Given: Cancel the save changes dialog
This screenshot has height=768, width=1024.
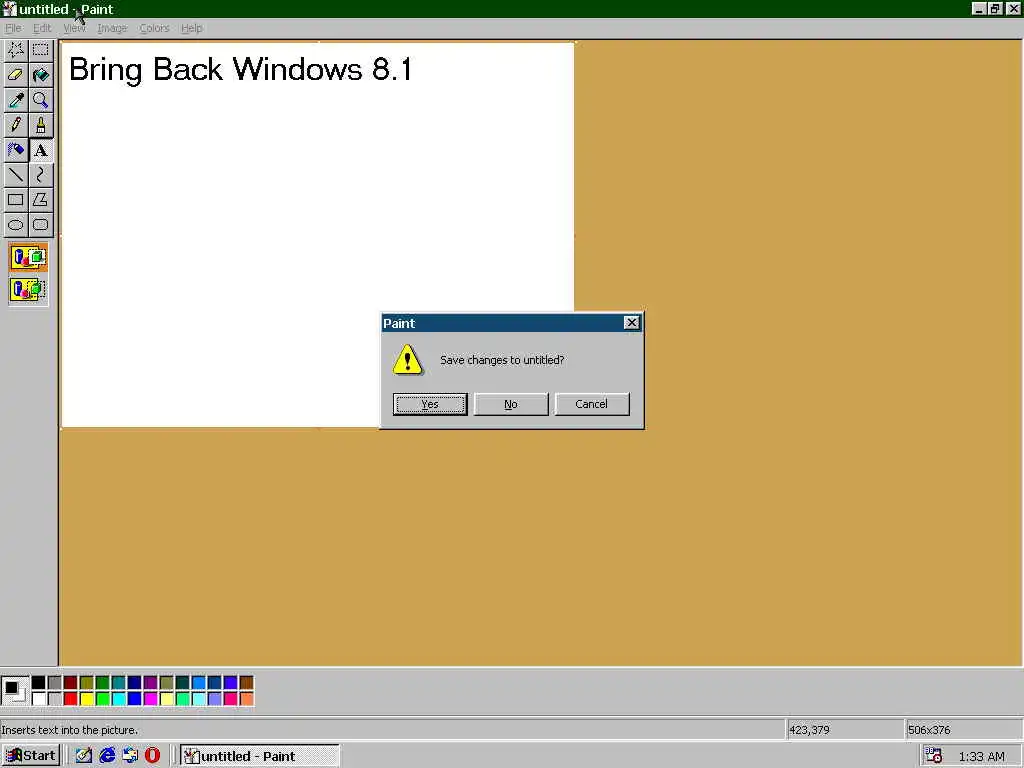Looking at the screenshot, I should tap(592, 404).
